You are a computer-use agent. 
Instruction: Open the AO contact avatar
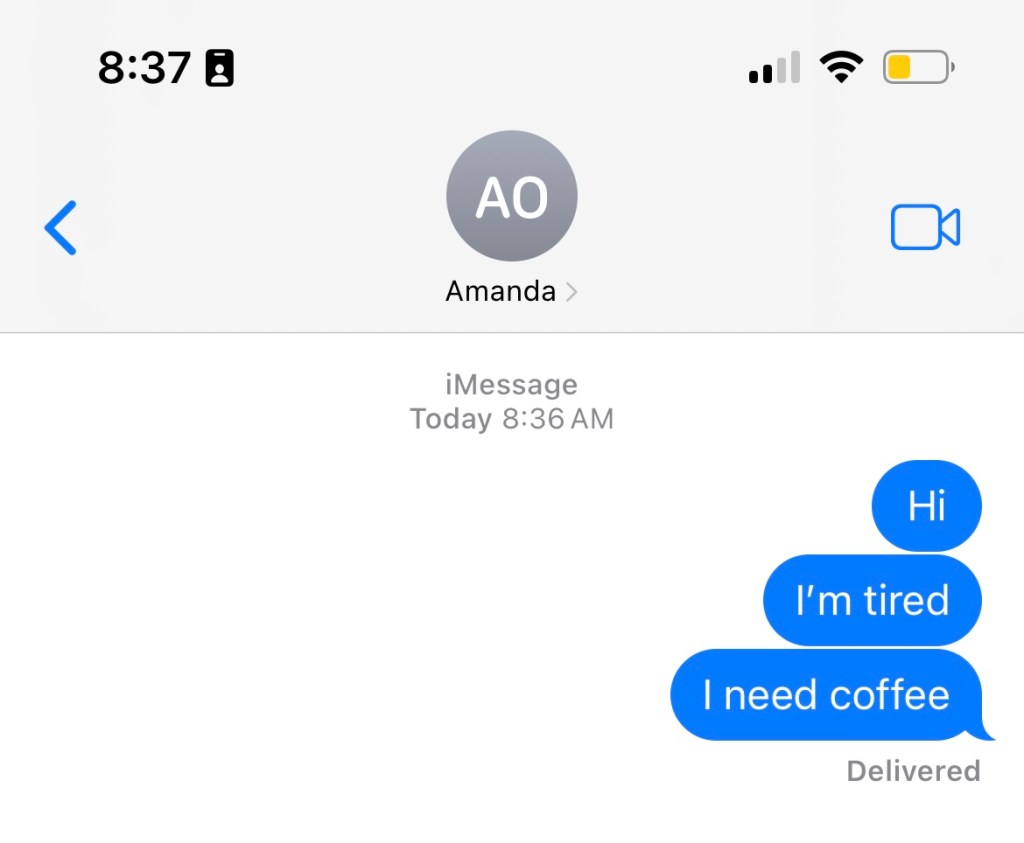pos(511,196)
